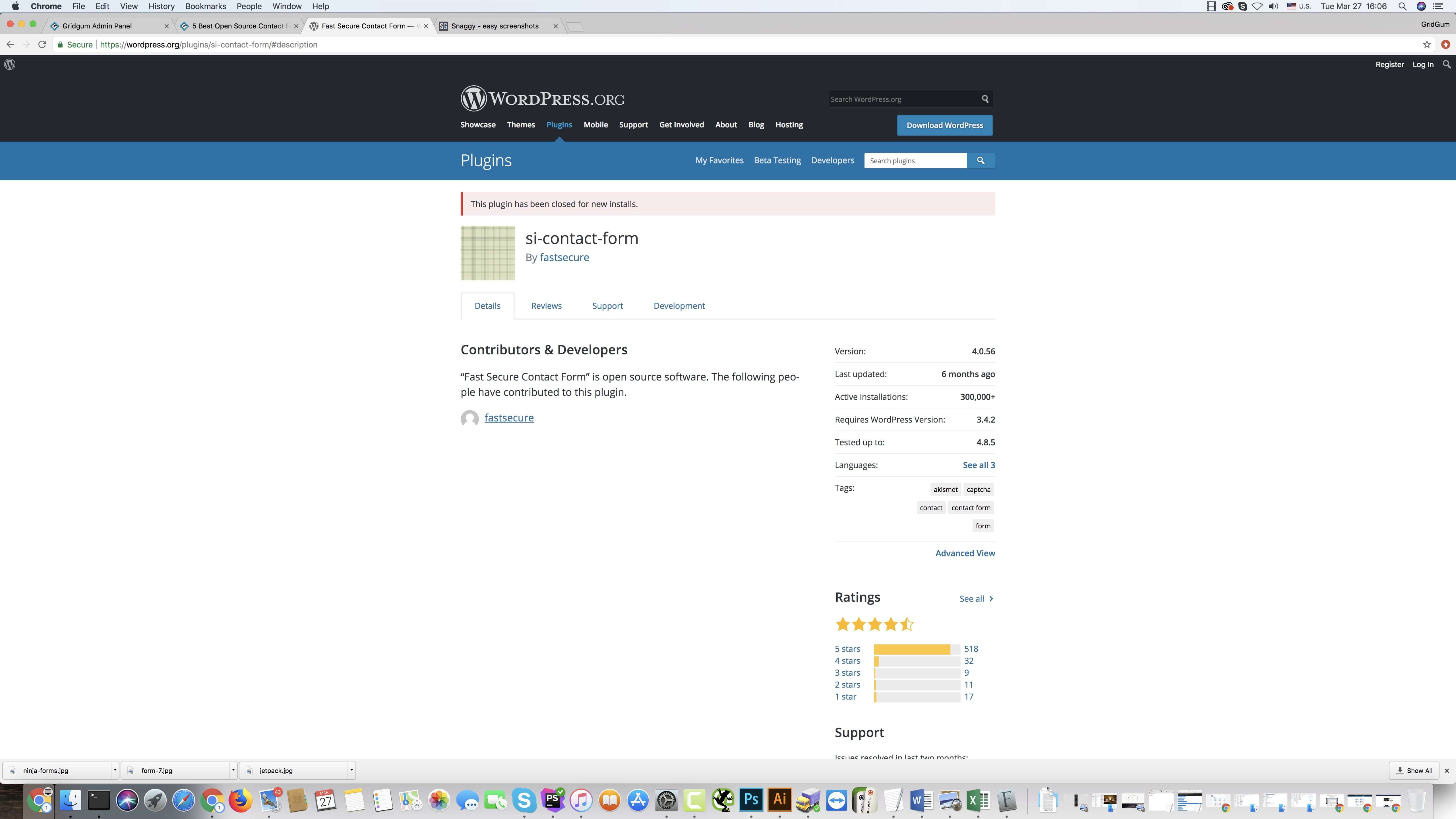Click the red extension icon in Chrome toolbar
Screen dimensions: 1456x819
(x=1446, y=45)
